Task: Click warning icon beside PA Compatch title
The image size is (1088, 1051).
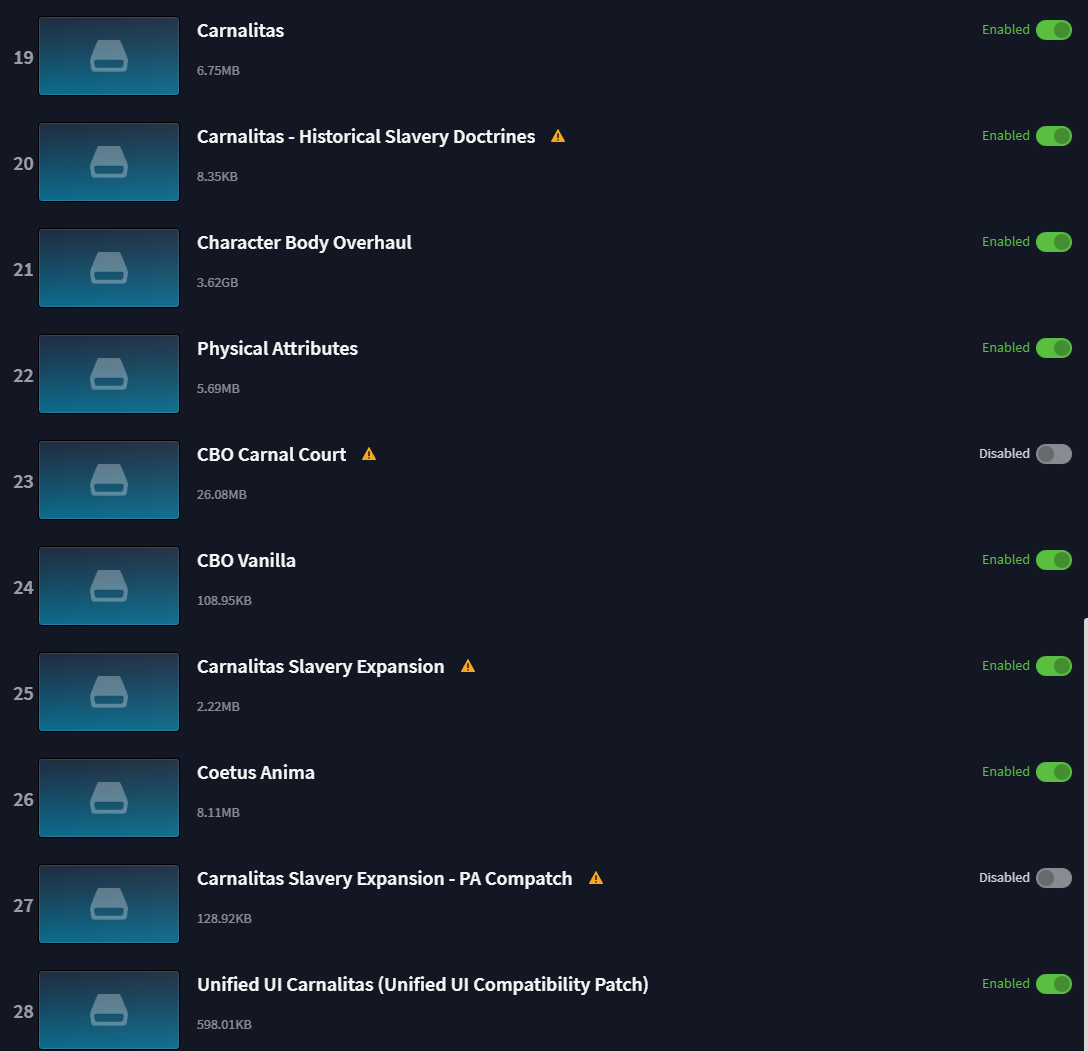Action: (x=596, y=878)
